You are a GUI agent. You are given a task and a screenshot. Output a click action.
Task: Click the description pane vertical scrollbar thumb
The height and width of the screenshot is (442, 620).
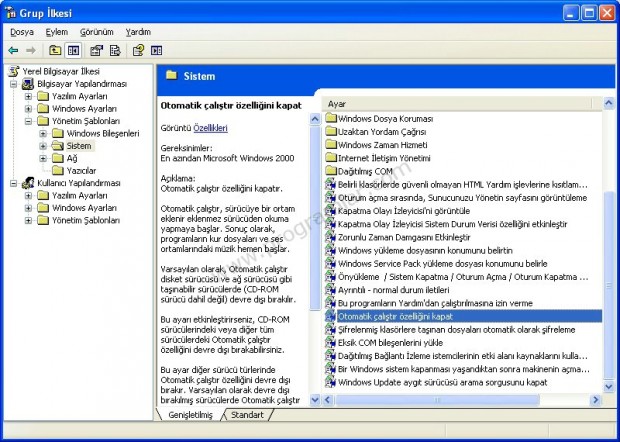click(x=315, y=217)
